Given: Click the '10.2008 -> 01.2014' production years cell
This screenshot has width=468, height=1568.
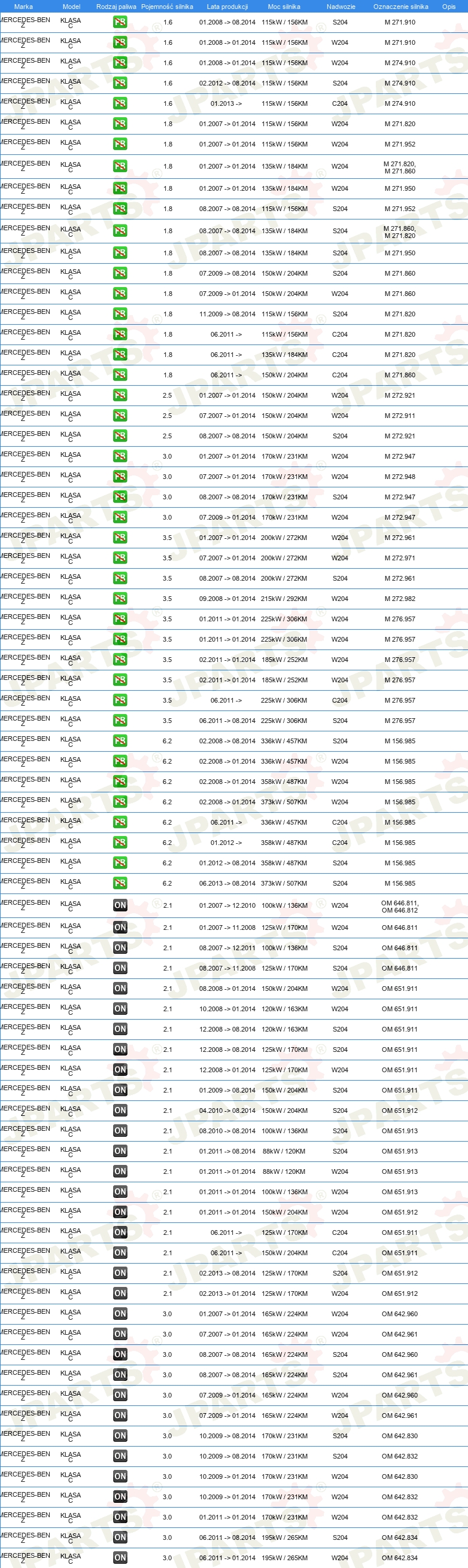Looking at the screenshot, I should click(227, 1009).
